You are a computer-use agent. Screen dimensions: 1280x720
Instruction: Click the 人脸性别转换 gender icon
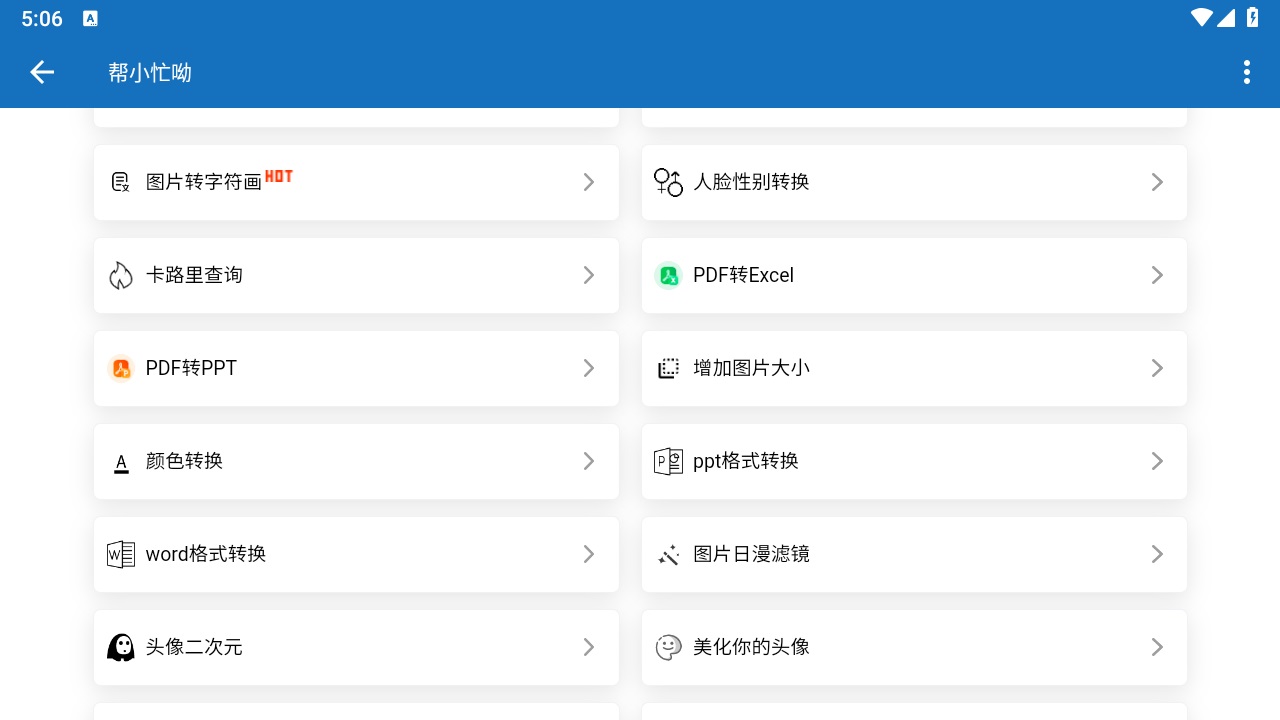668,182
